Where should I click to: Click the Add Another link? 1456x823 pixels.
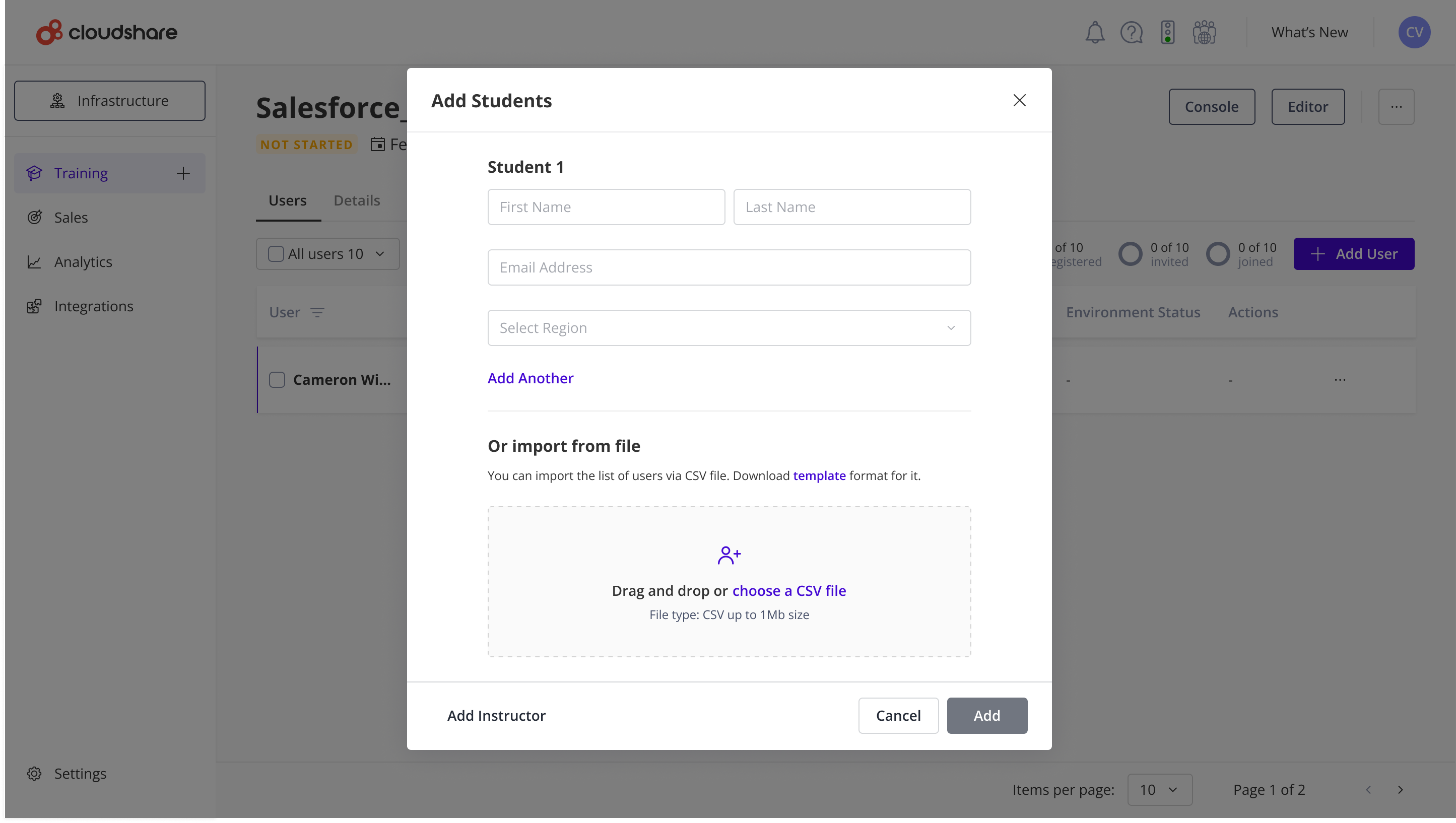coord(530,378)
